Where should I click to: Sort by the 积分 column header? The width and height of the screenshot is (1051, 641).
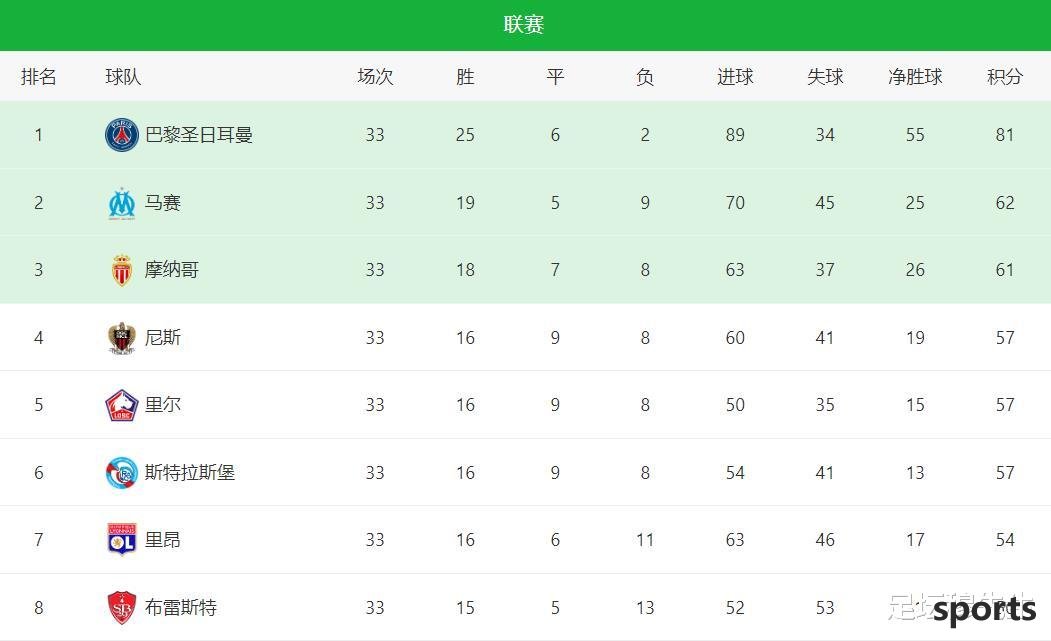click(1005, 76)
